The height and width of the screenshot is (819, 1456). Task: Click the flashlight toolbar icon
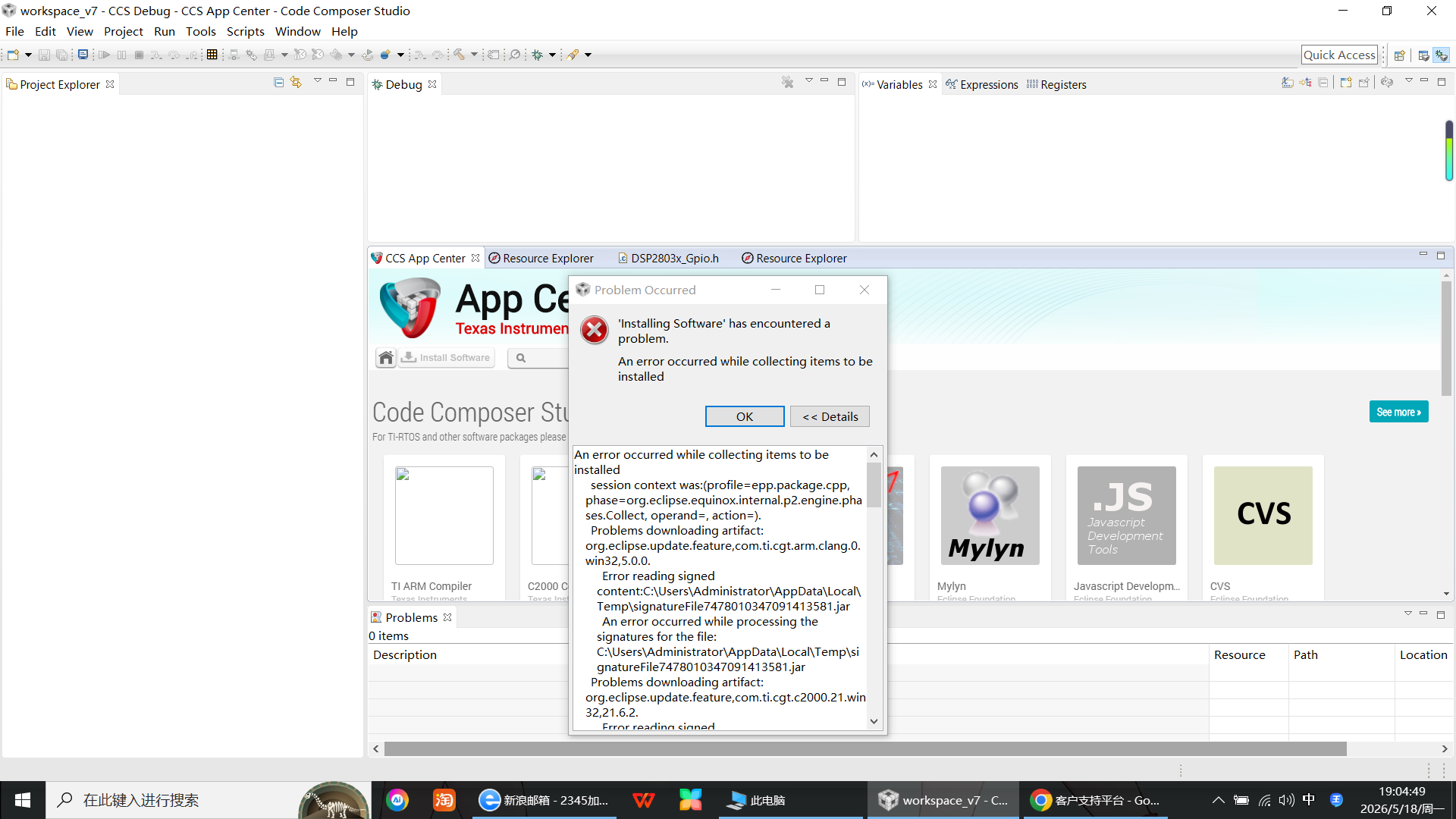573,55
